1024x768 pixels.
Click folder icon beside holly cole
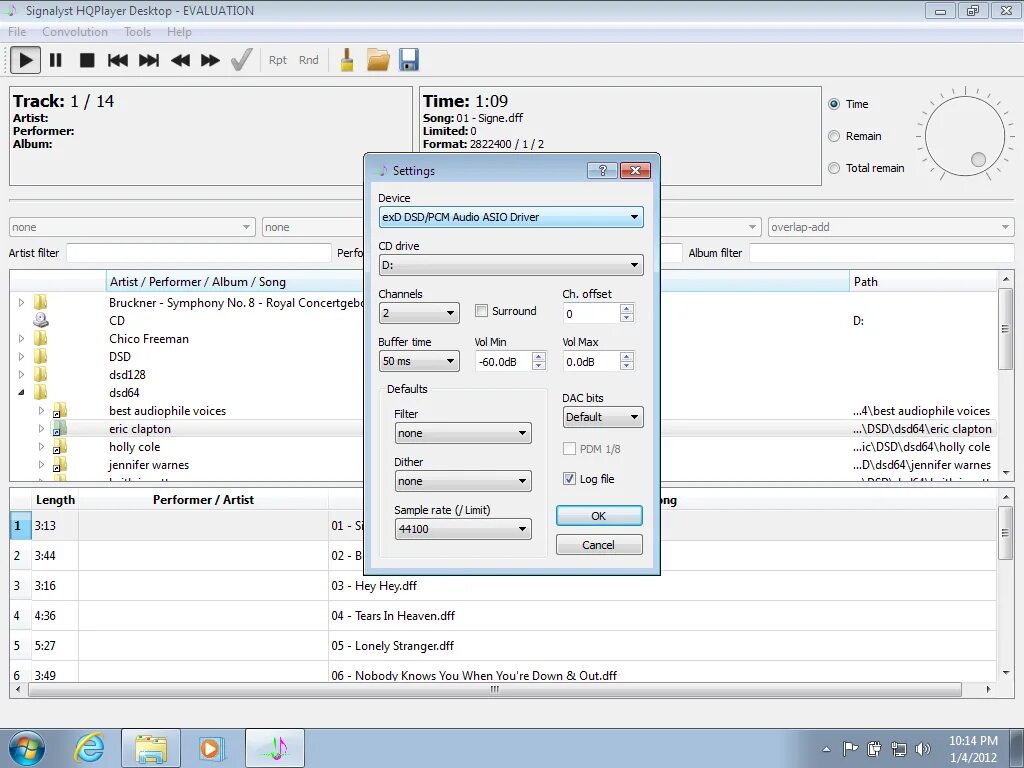click(x=59, y=447)
